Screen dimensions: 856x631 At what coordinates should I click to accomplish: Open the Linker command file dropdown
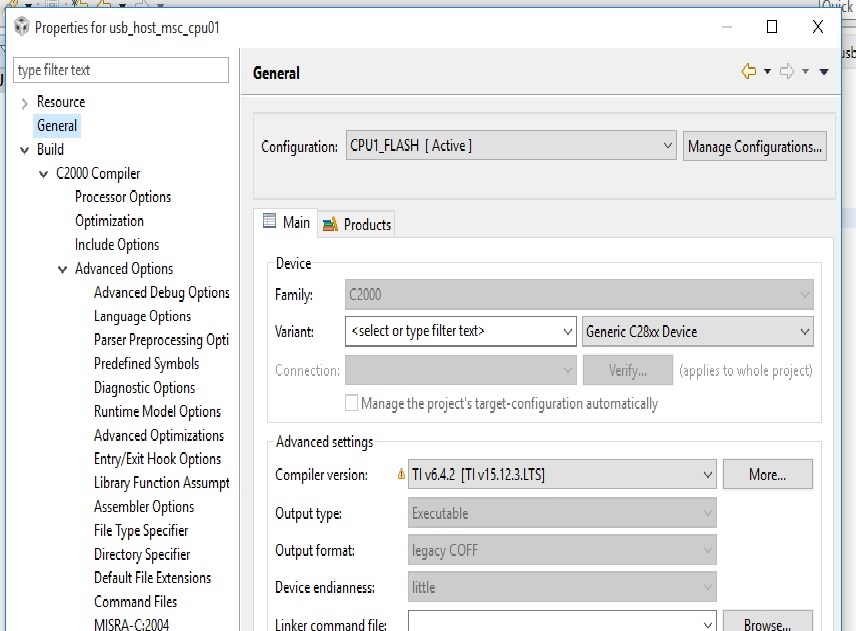click(x=562, y=621)
